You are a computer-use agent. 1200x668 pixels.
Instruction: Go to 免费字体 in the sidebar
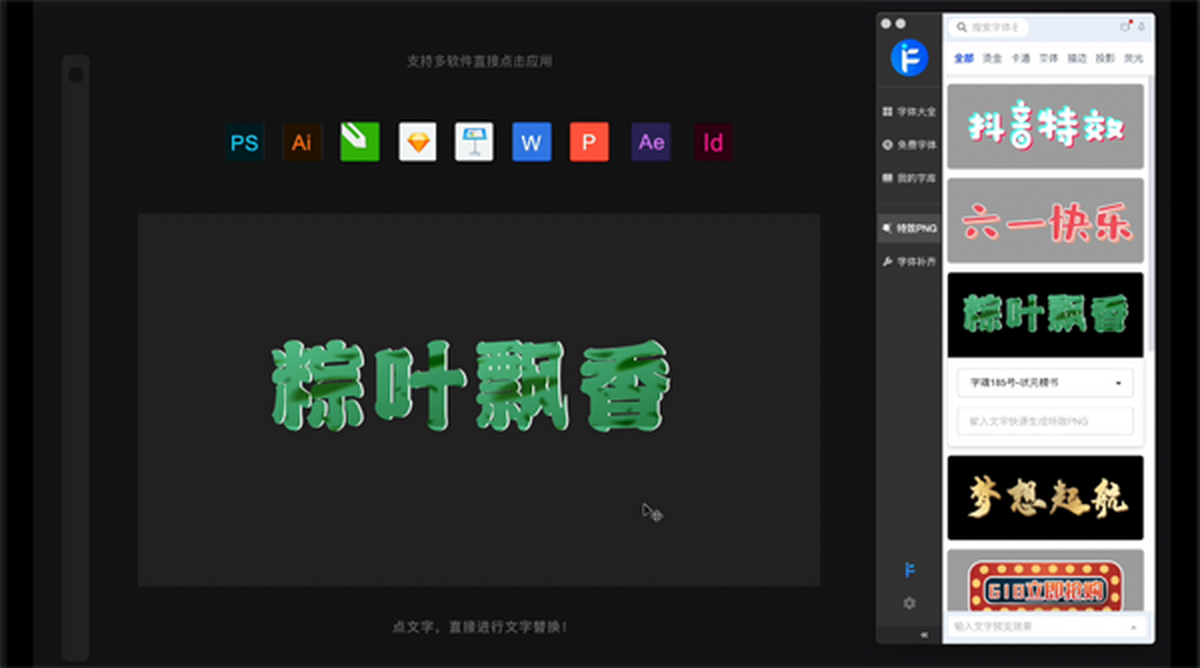[x=909, y=145]
